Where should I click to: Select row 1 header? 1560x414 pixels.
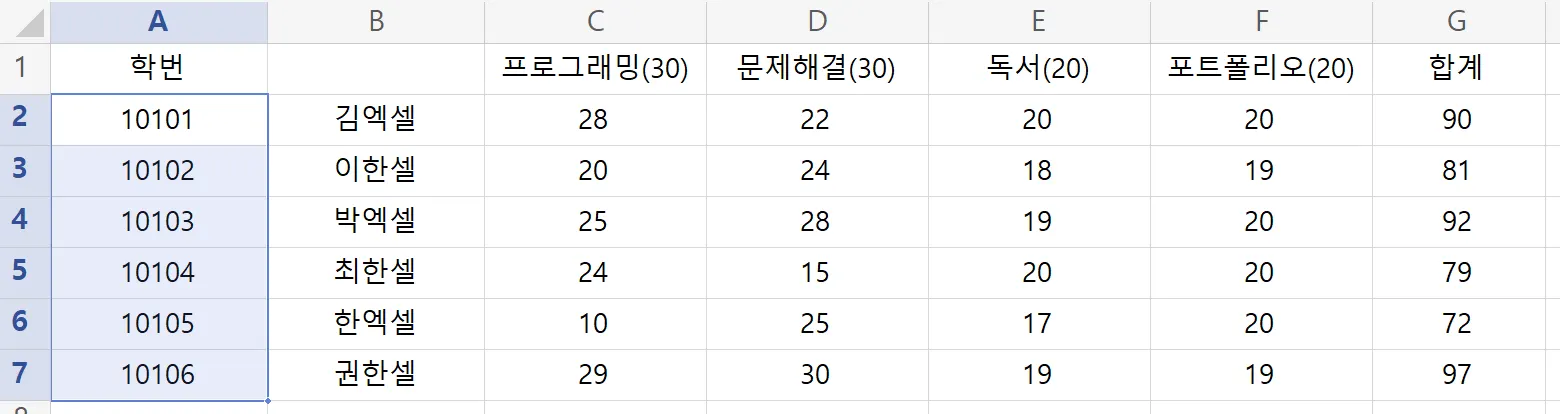pyautogui.click(x=24, y=68)
